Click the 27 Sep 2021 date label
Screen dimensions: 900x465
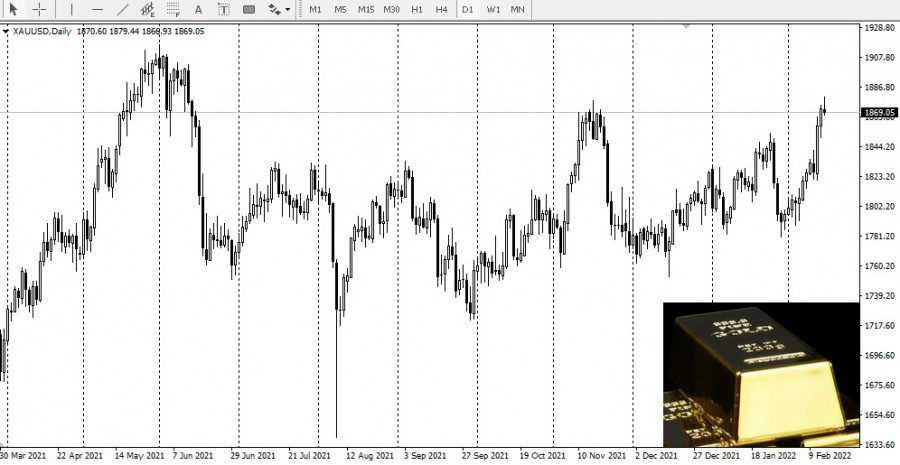point(486,456)
